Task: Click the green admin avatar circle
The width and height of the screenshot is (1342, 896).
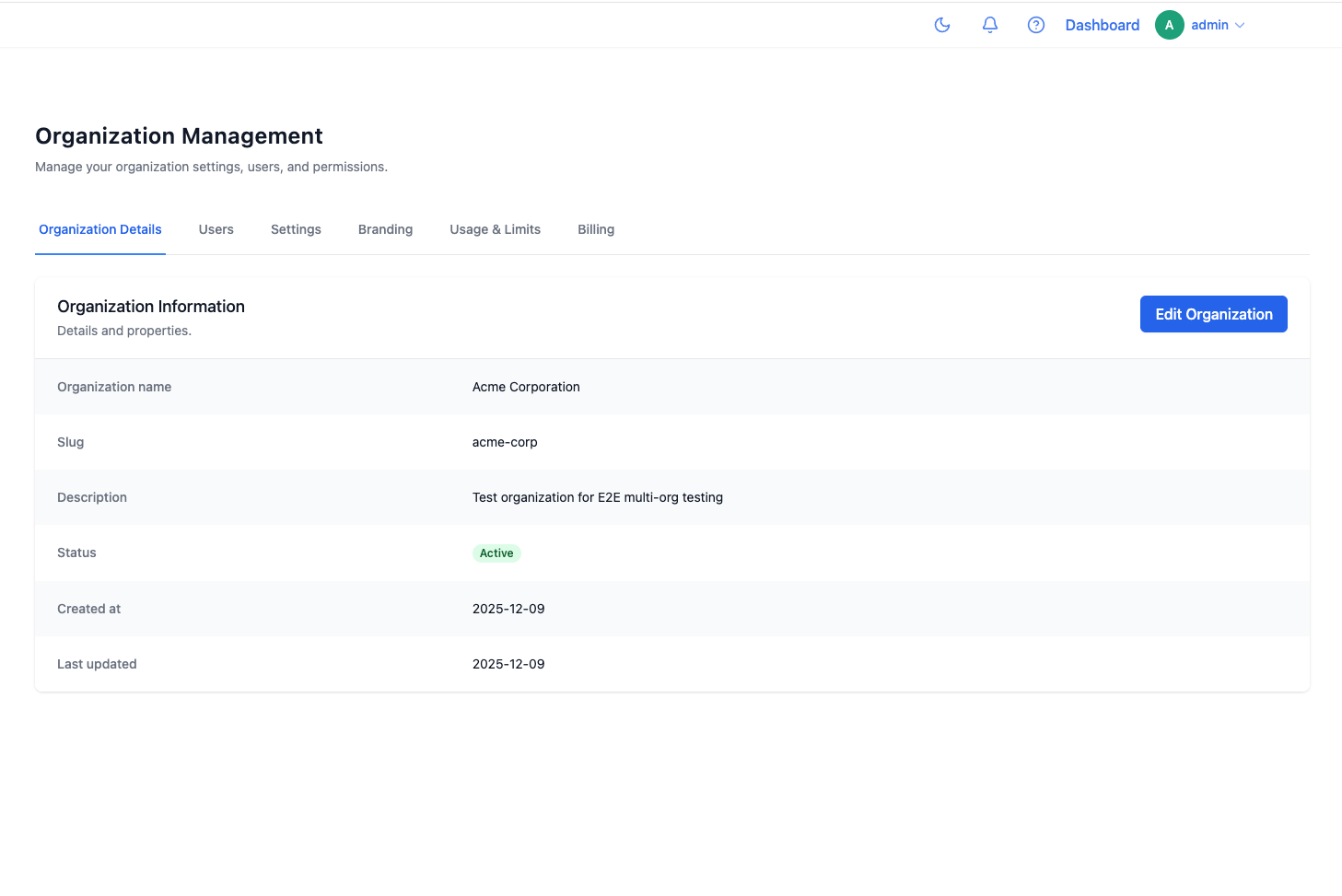Action: coord(1169,25)
